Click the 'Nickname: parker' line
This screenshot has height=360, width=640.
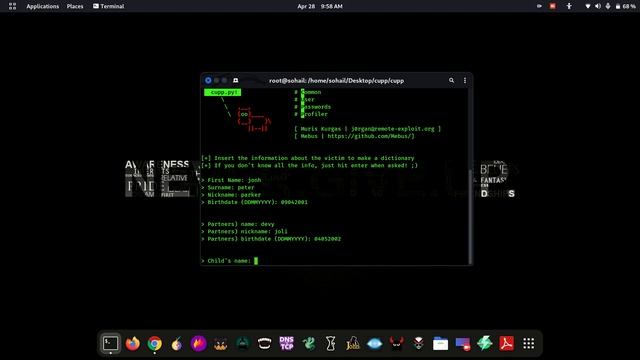pyautogui.click(x=231, y=195)
